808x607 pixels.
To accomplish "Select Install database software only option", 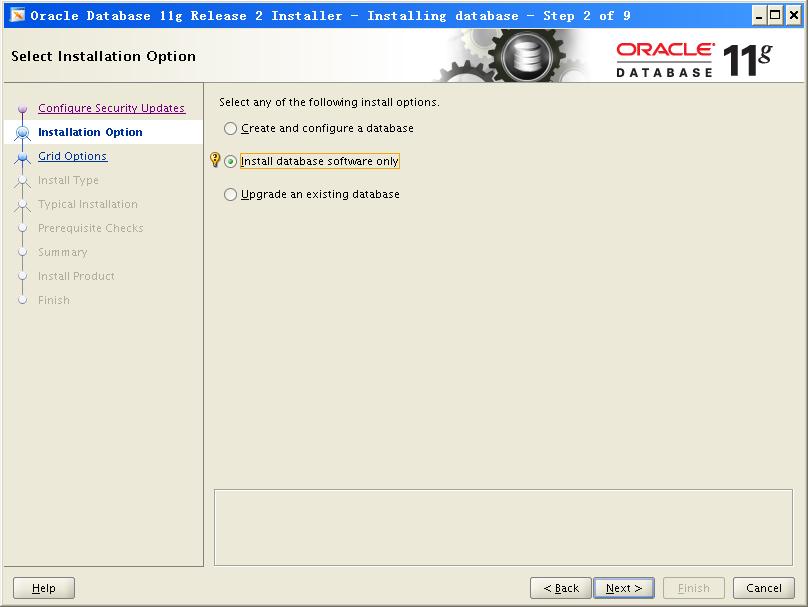I will click(231, 161).
